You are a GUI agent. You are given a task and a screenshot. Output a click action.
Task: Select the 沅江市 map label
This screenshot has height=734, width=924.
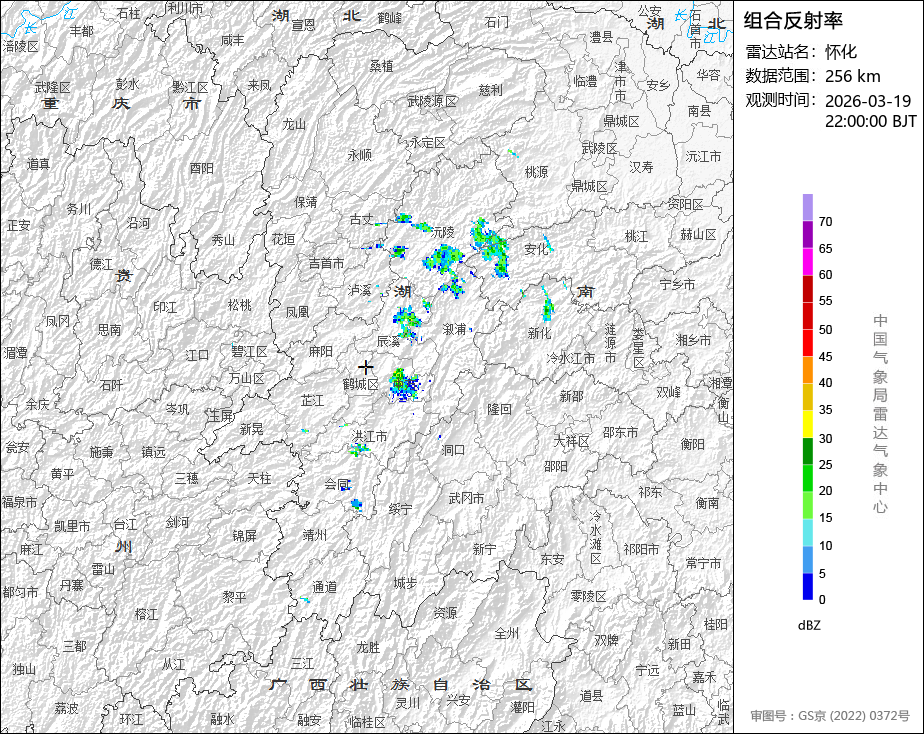click(703, 157)
